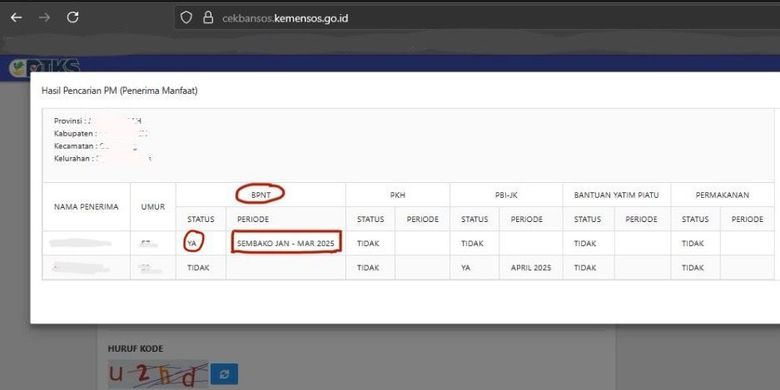Click the browser back arrow
This screenshot has height=390, width=780.
click(16, 18)
